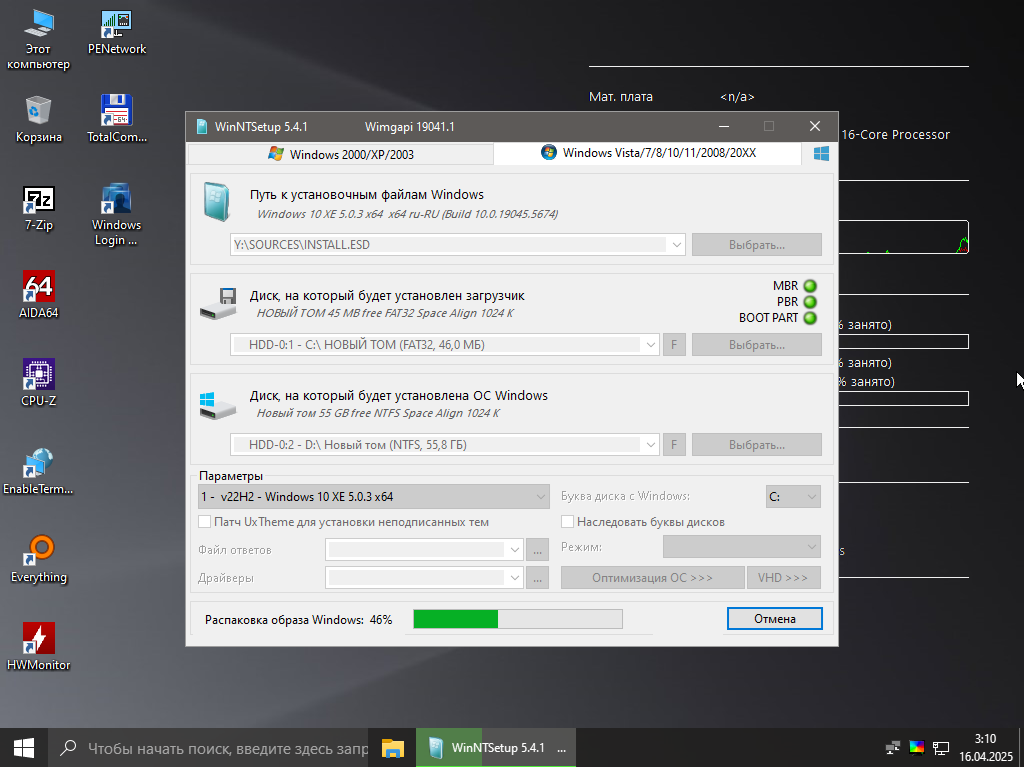The image size is (1024, 767).
Task: Expand the INSTALL.ESD source path dropdown
Action: (677, 245)
